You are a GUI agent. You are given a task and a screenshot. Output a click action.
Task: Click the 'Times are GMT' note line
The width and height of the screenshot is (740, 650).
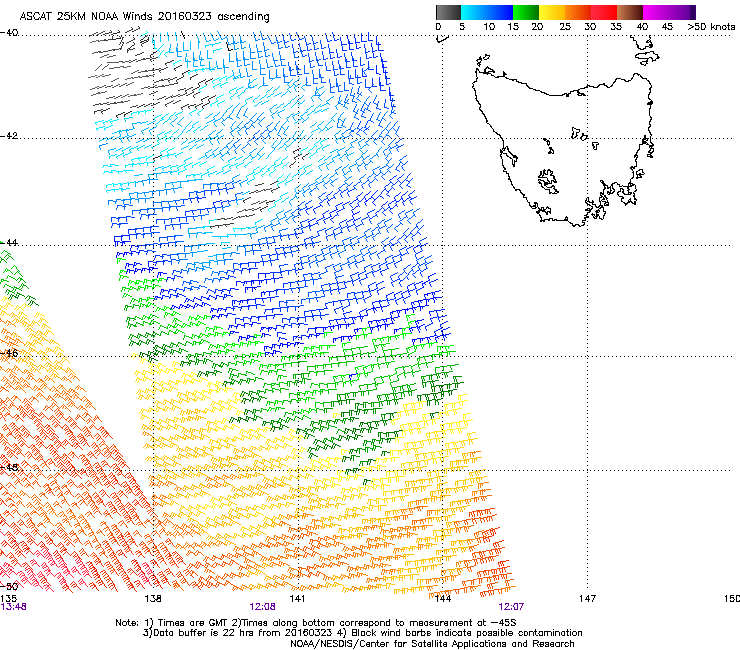[x=316, y=623]
